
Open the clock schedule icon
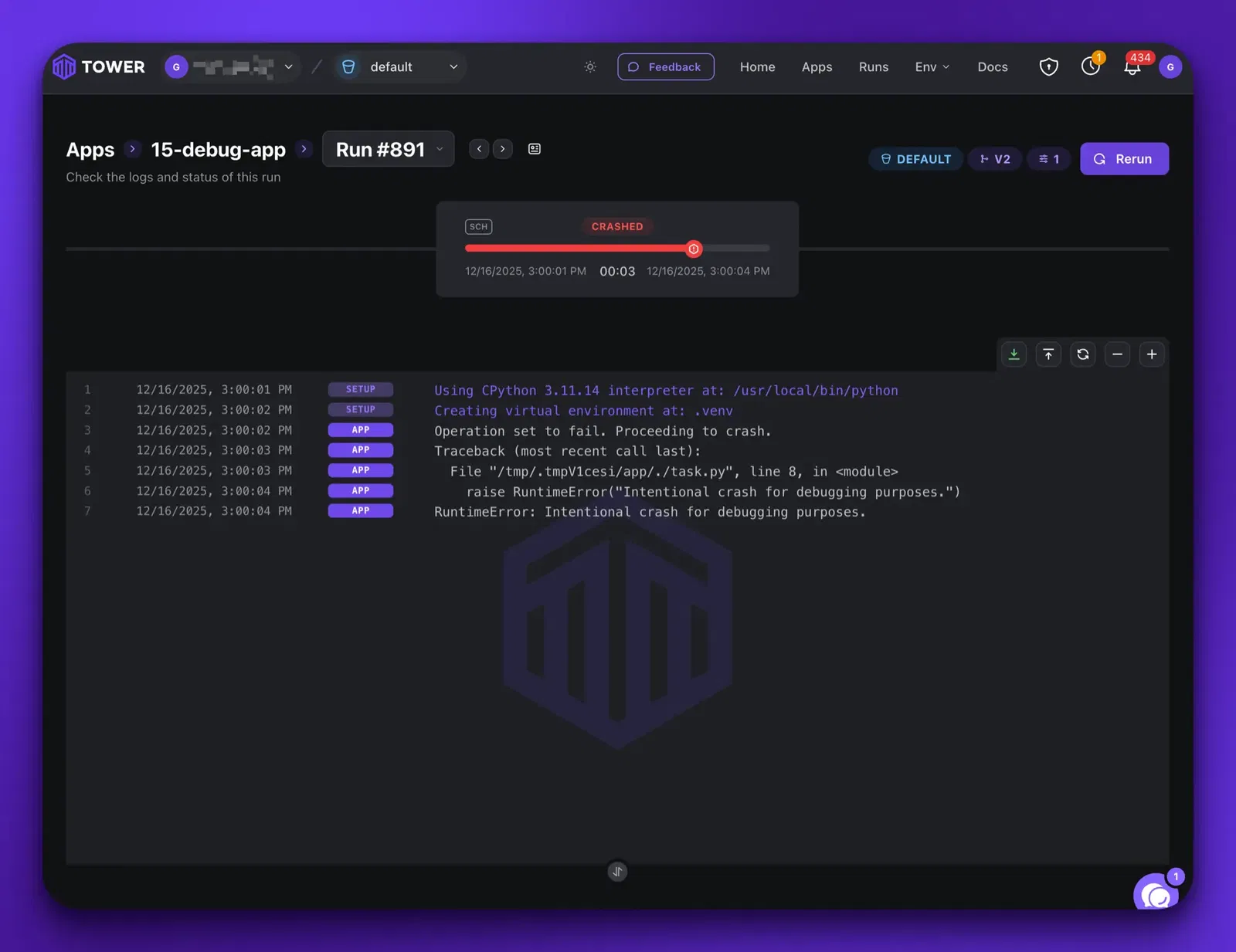pos(1090,67)
